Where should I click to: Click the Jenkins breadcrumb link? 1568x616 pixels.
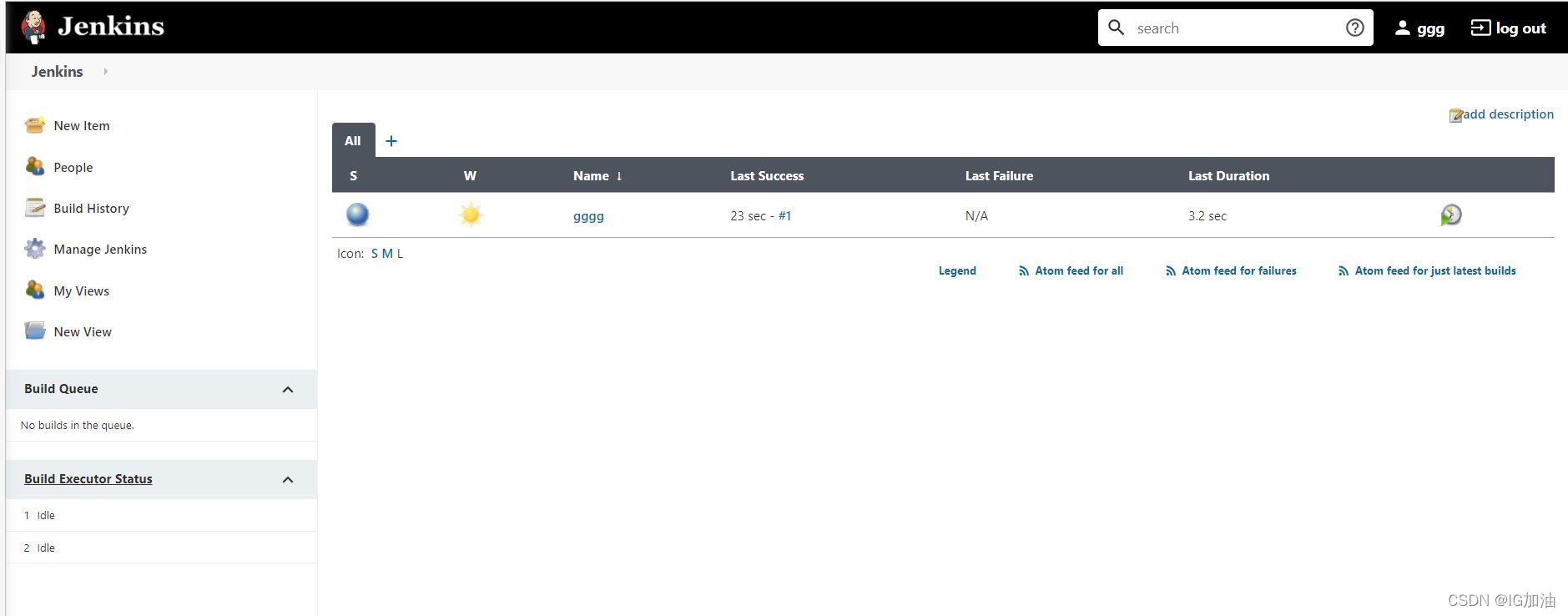point(57,72)
